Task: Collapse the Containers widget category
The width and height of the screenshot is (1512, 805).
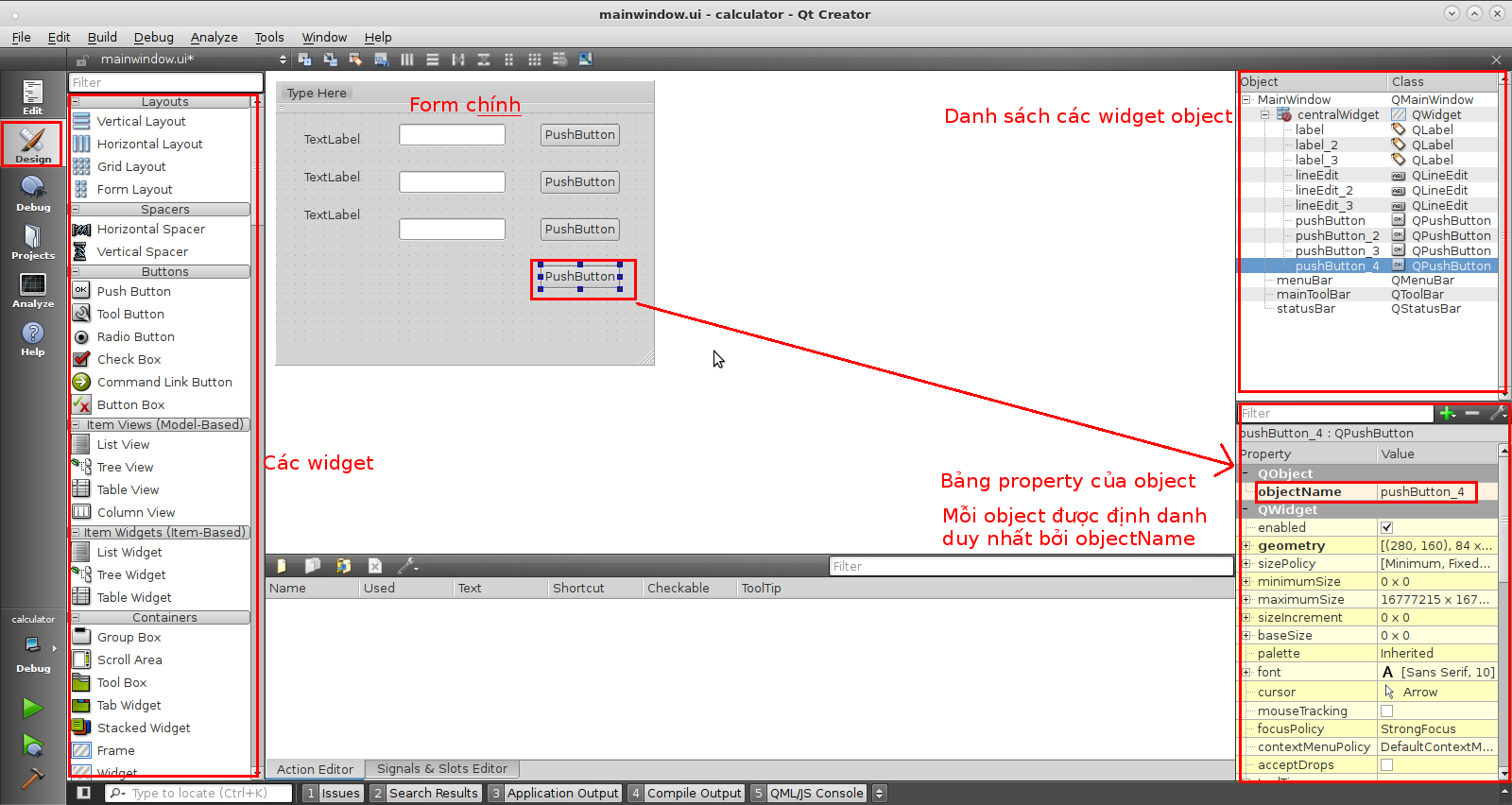Action: [x=76, y=618]
